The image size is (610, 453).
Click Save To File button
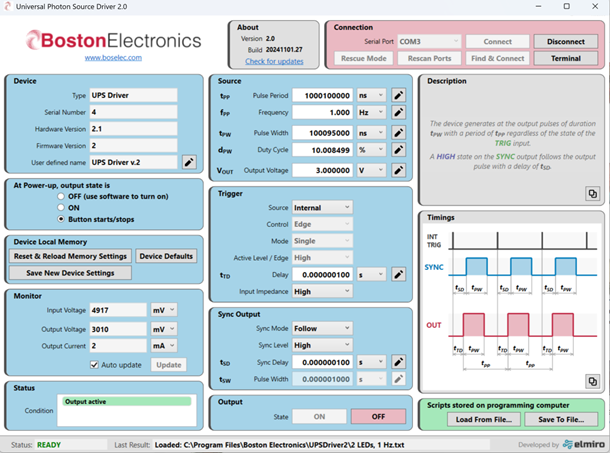pos(561,419)
